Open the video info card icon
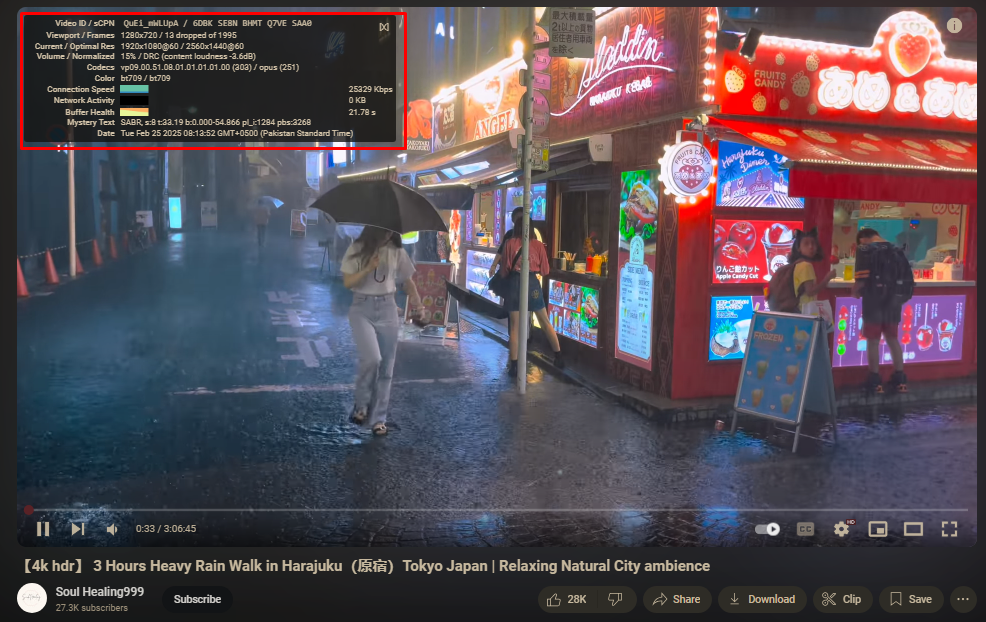Image resolution: width=986 pixels, height=622 pixels. tap(954, 25)
